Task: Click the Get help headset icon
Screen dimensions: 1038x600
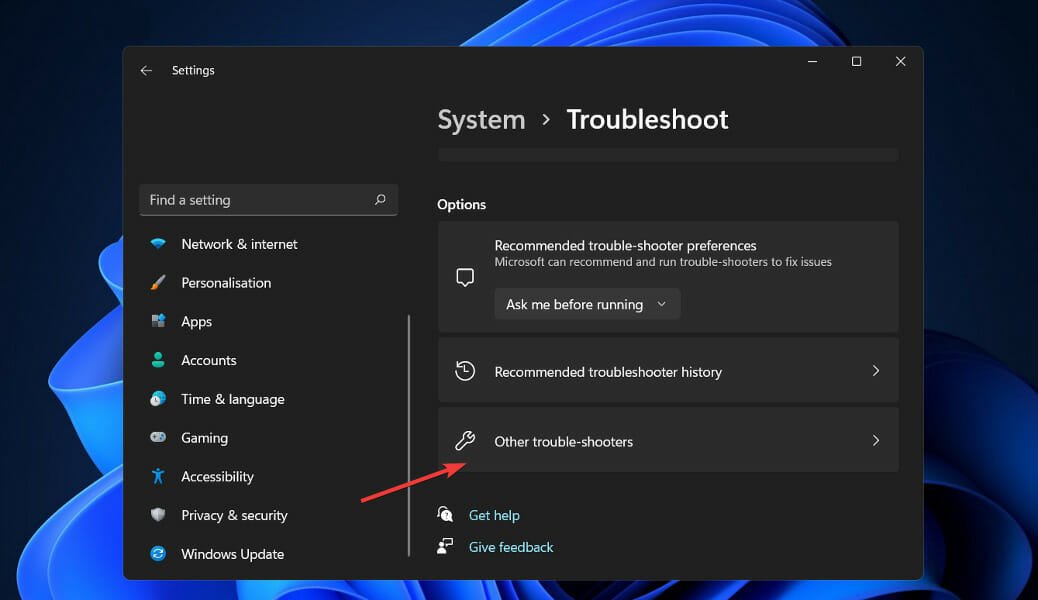Action: (445, 514)
